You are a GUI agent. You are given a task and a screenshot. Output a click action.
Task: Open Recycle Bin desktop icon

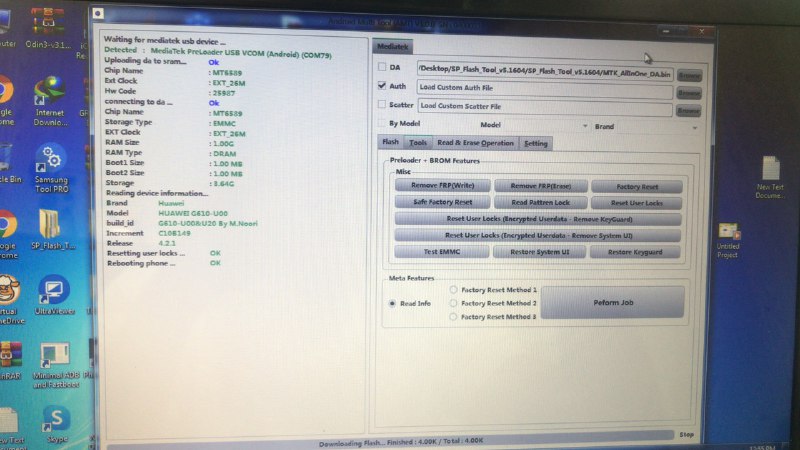pyautogui.click(x=8, y=163)
